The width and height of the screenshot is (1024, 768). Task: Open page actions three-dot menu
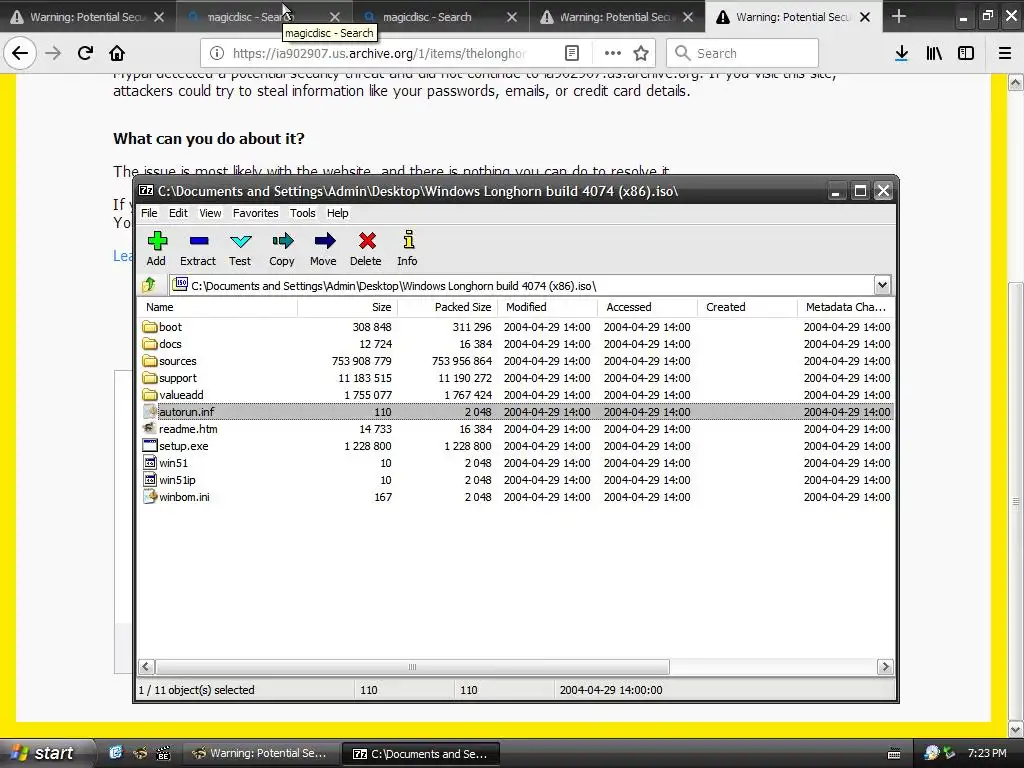click(613, 53)
